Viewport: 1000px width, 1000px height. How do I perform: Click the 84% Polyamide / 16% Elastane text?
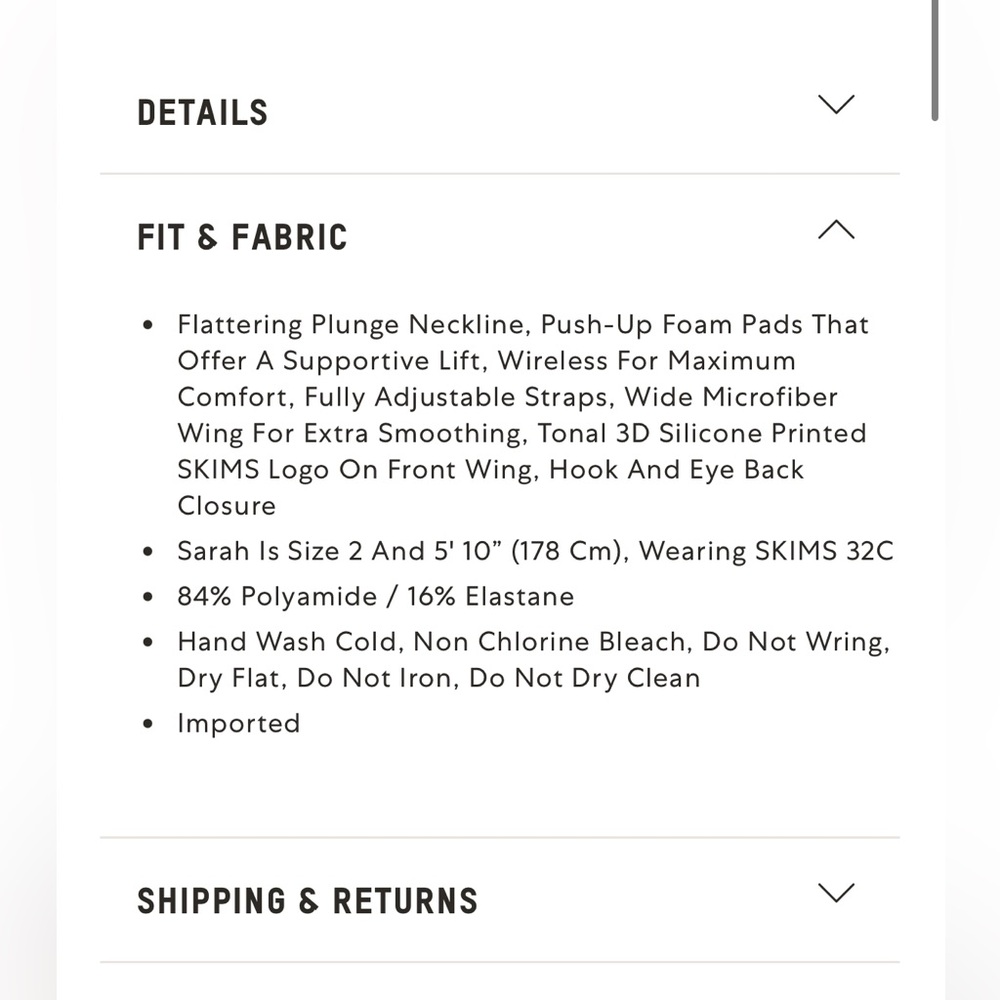pyautogui.click(x=376, y=597)
